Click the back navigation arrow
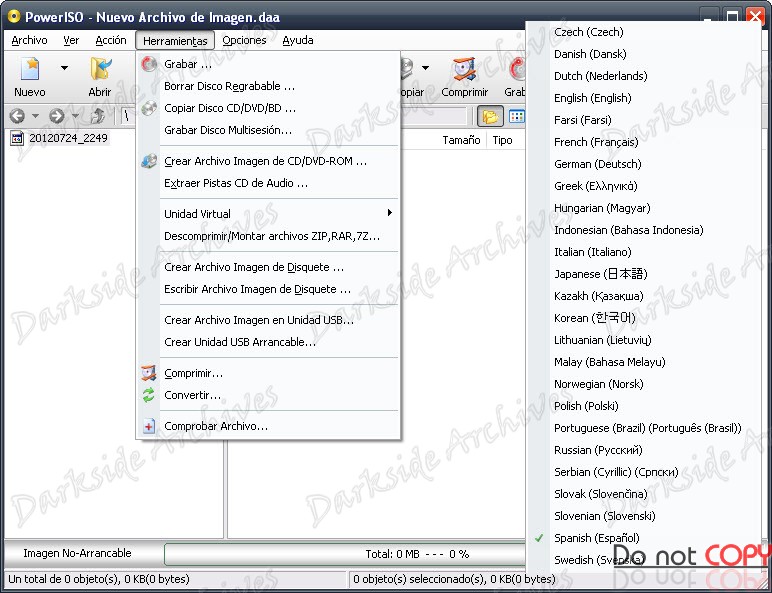The image size is (772, 593). [17, 116]
